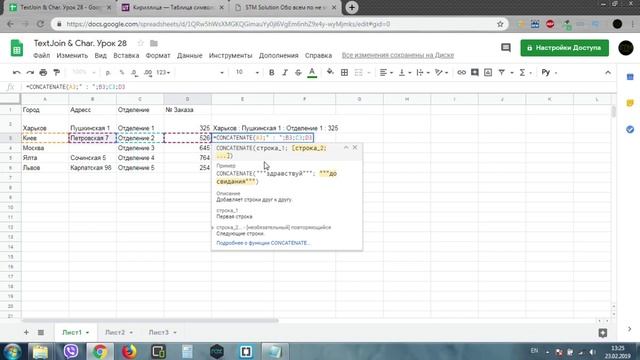This screenshot has width=640, height=360.
Task: Open Keep notes side panel
Action: 630,103
